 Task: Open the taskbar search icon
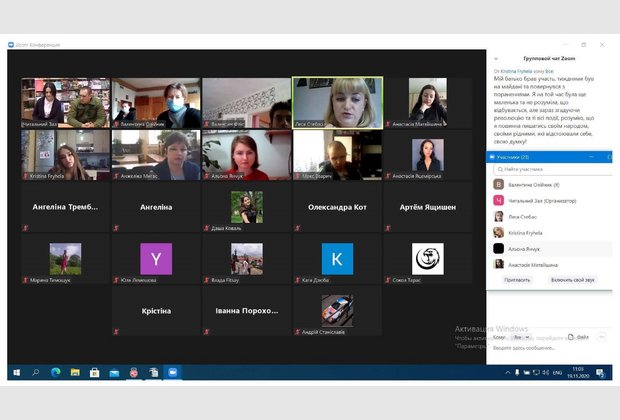pyautogui.click(x=36, y=372)
